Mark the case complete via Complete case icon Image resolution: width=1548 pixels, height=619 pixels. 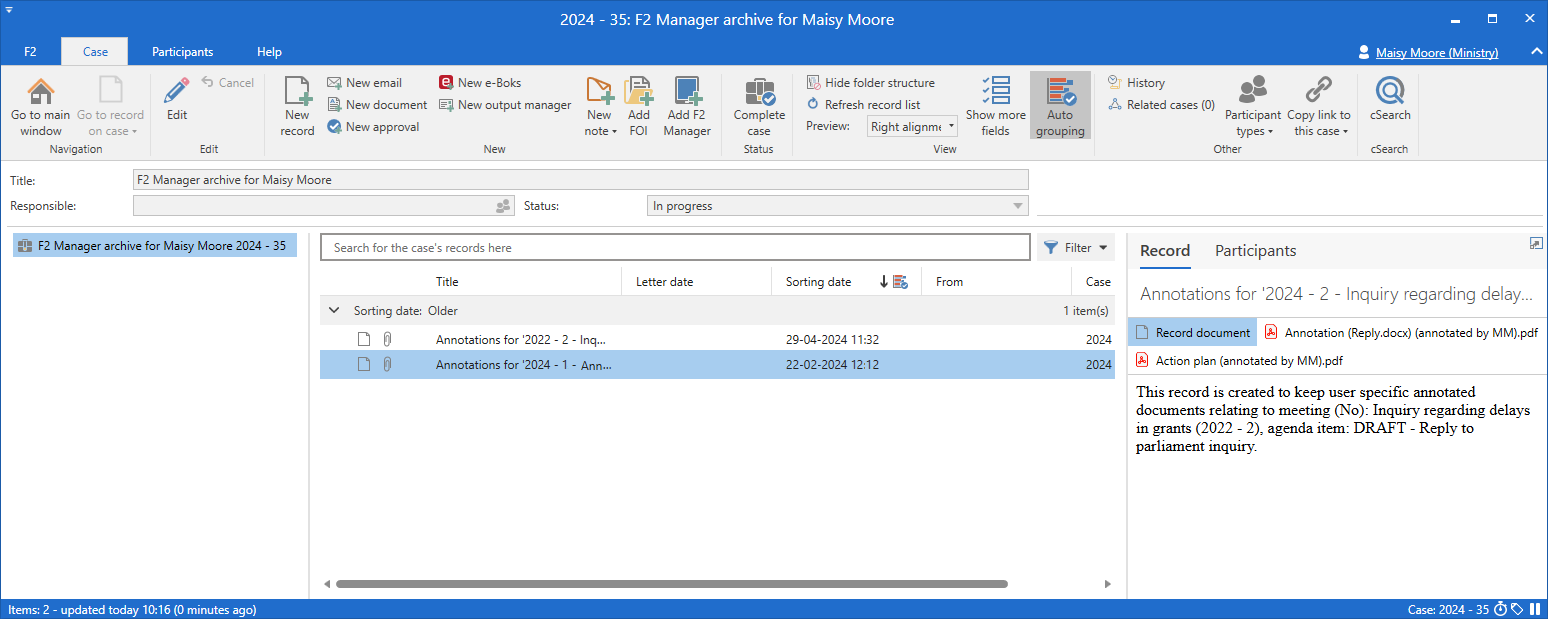coord(758,105)
